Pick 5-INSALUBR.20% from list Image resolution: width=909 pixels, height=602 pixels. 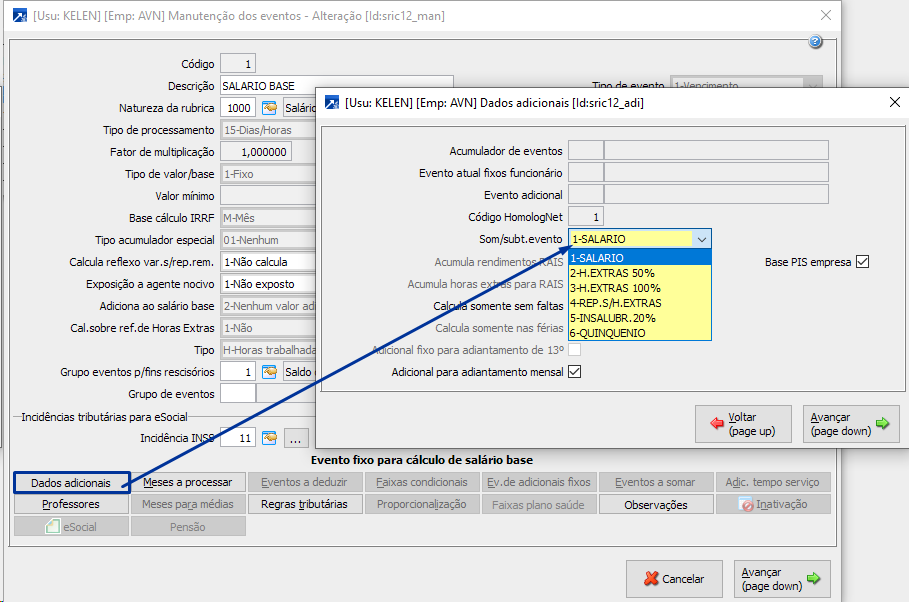coord(639,318)
